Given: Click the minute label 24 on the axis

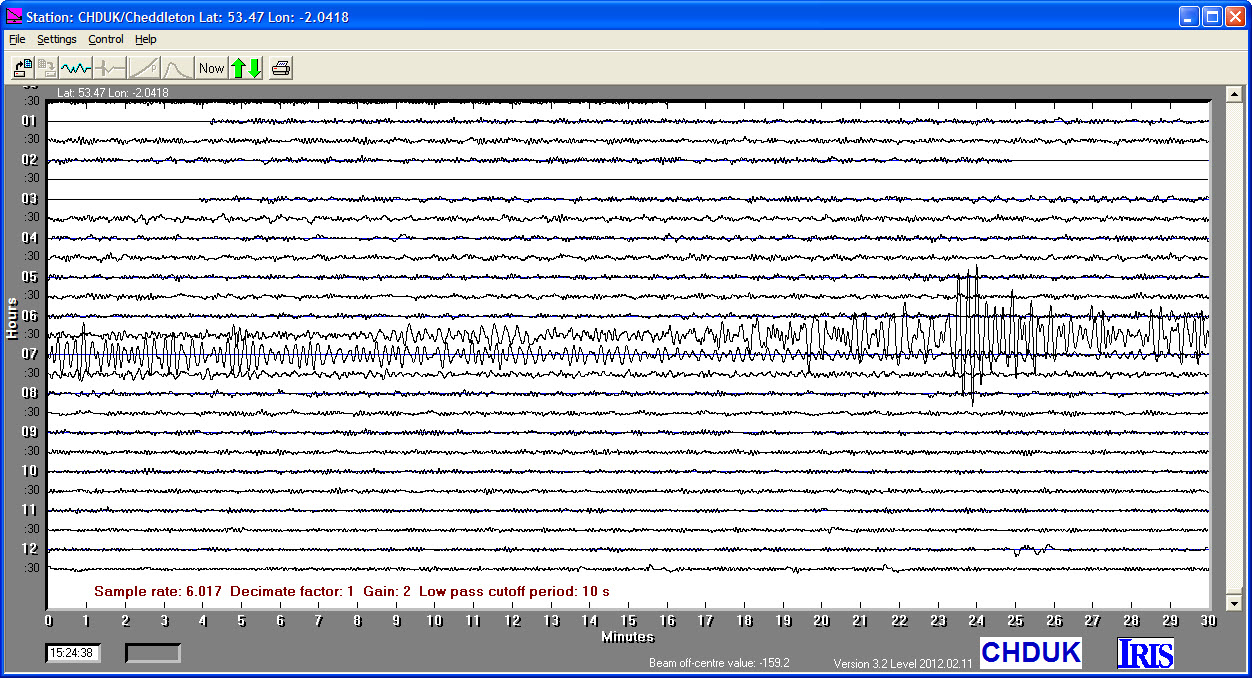Looking at the screenshot, I should 976,620.
